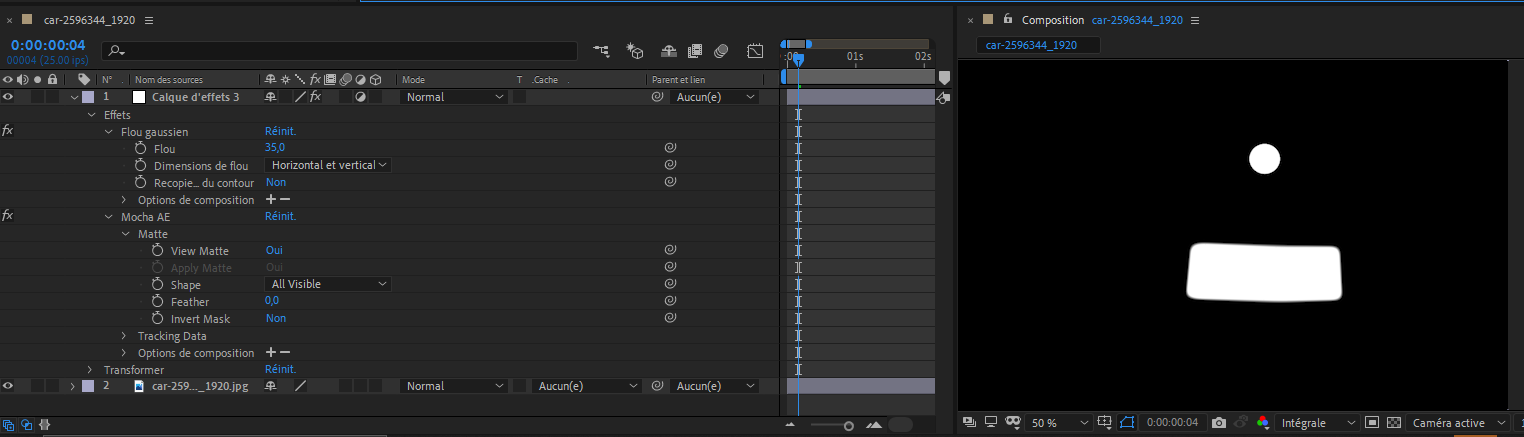The width and height of the screenshot is (1524, 437).
Task: Open the composition mini-flowchart
Action: (x=601, y=50)
